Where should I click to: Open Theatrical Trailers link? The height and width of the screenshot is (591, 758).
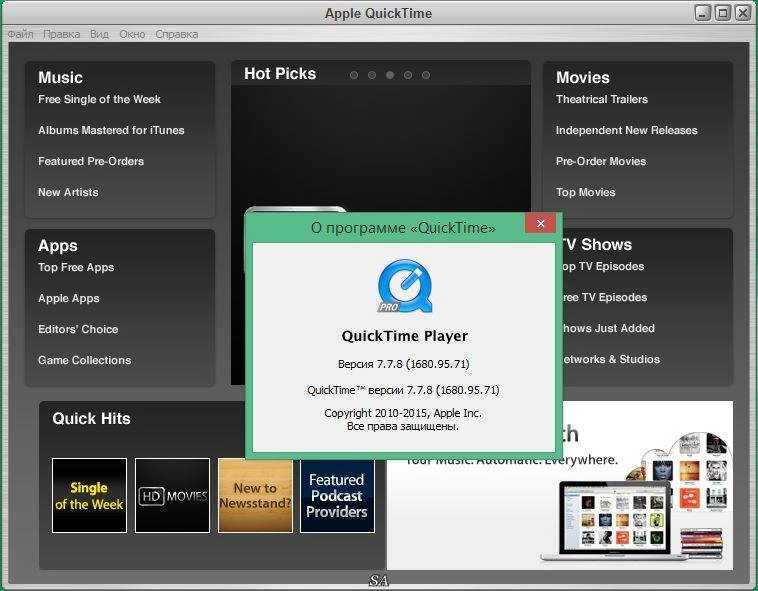602,99
